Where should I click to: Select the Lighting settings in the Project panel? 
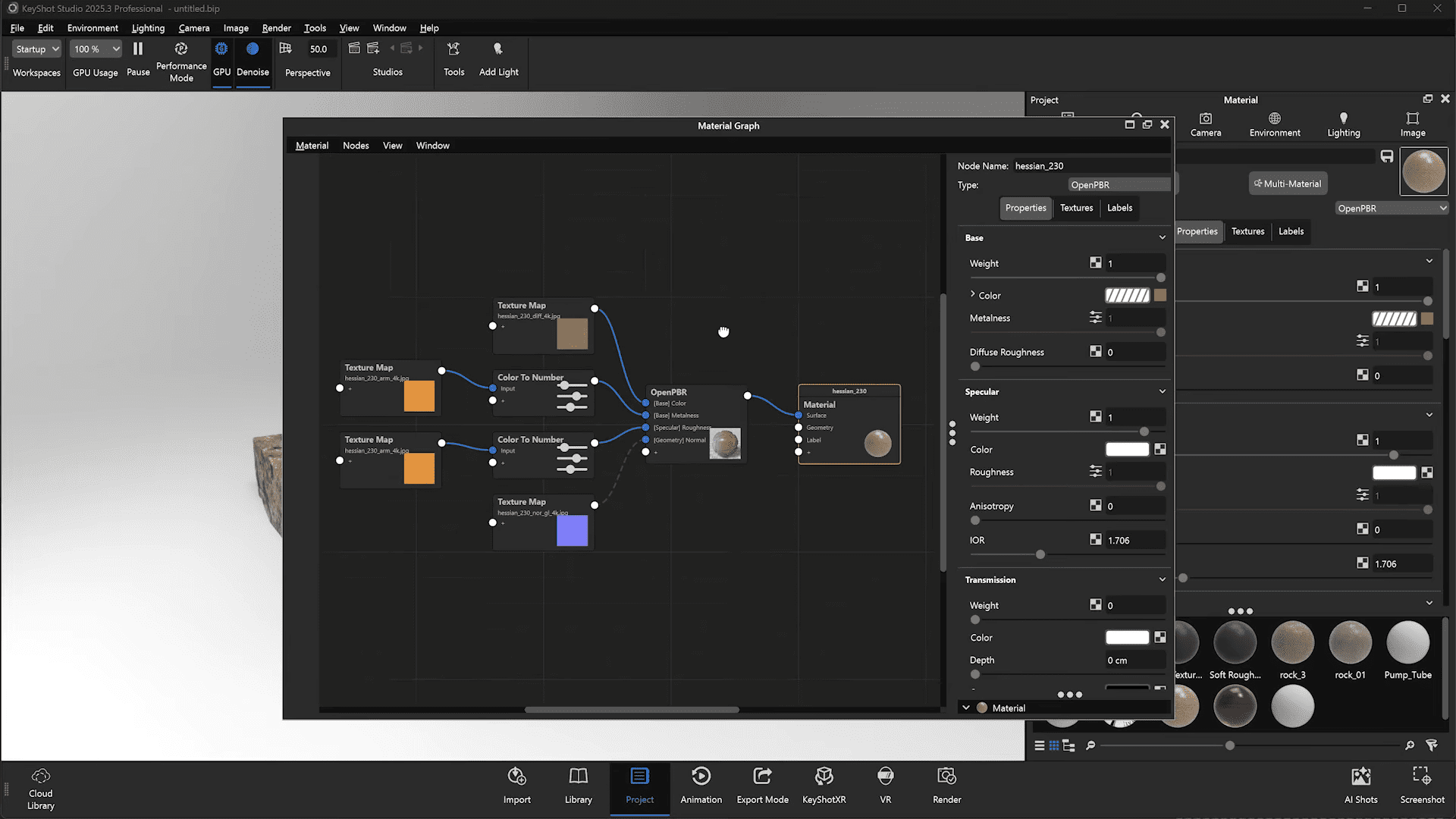pos(1343,124)
